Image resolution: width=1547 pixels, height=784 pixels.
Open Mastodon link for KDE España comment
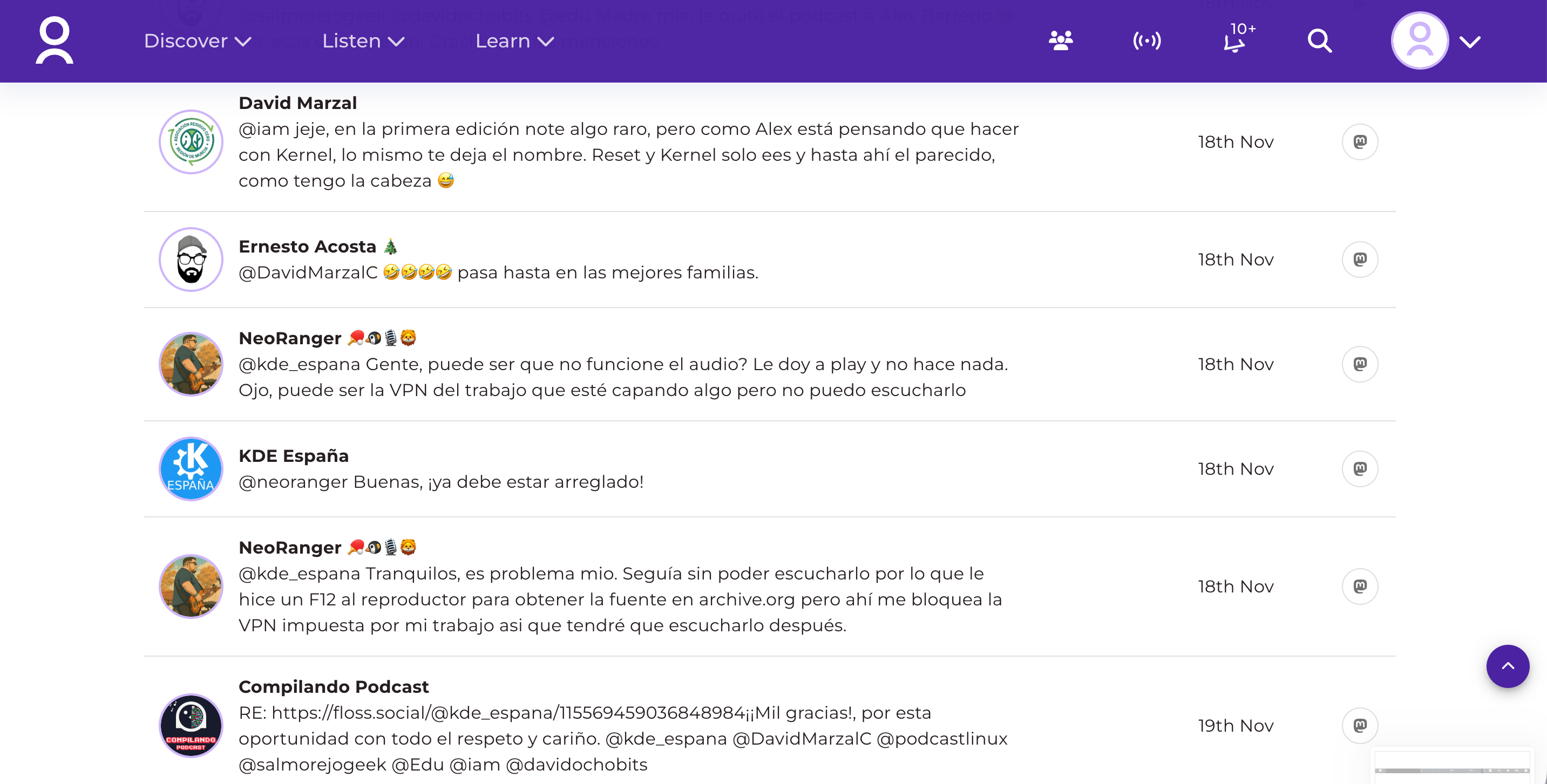[x=1360, y=469]
